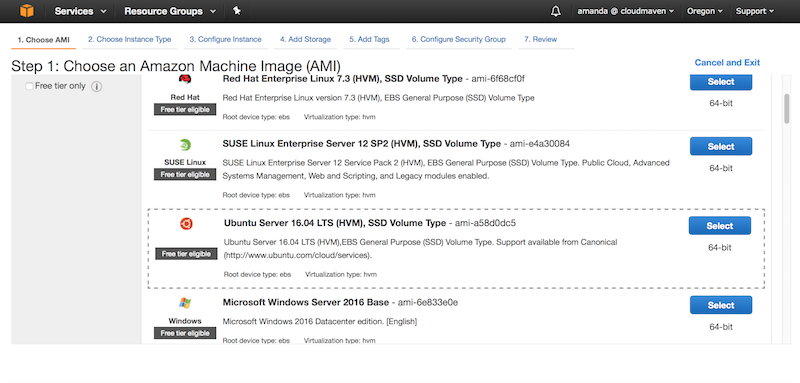This screenshot has height=383, width=800.
Task: Select the Ubuntu Server 16.04 LTS AMI
Action: (719, 226)
